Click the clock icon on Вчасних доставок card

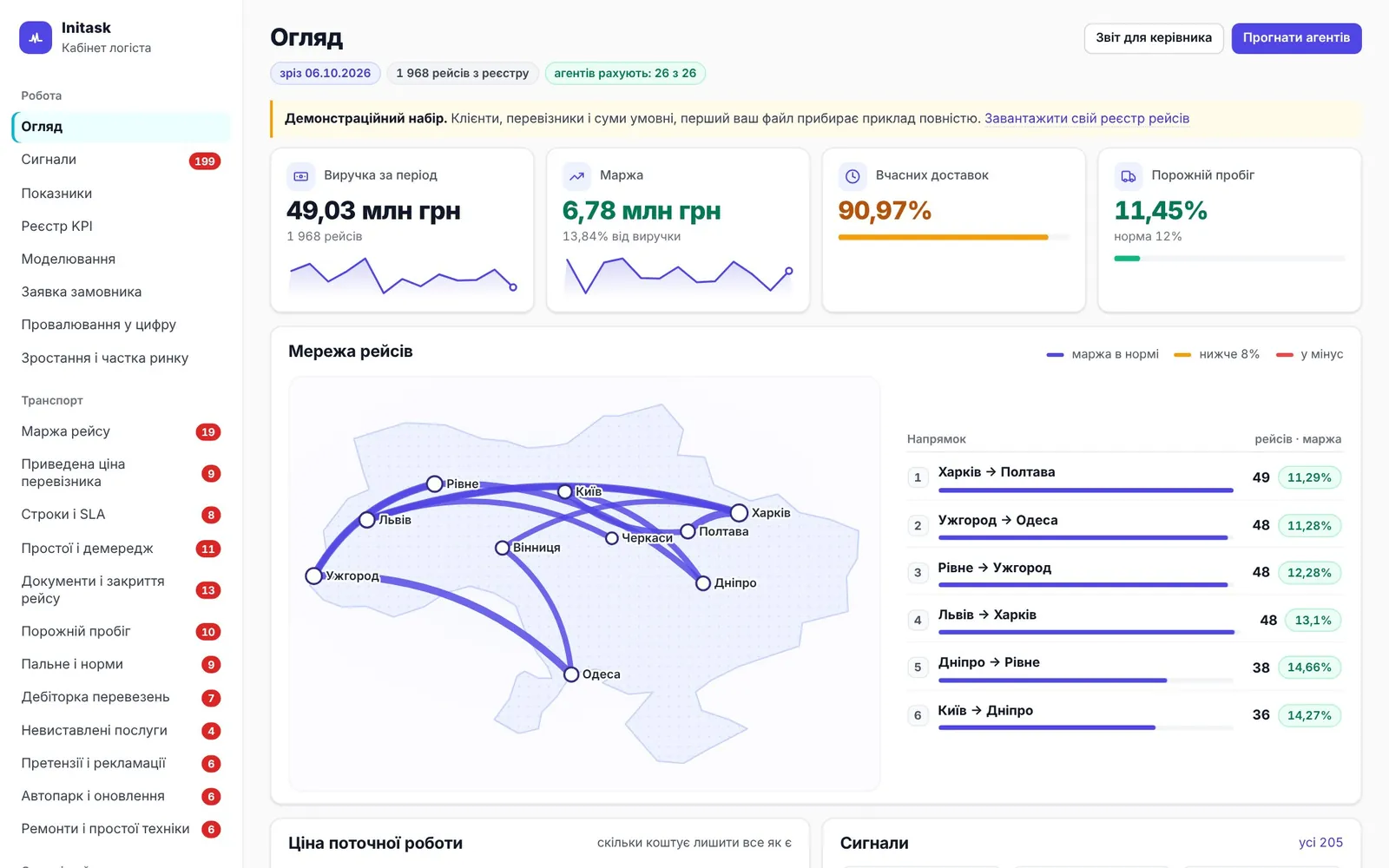click(x=852, y=176)
